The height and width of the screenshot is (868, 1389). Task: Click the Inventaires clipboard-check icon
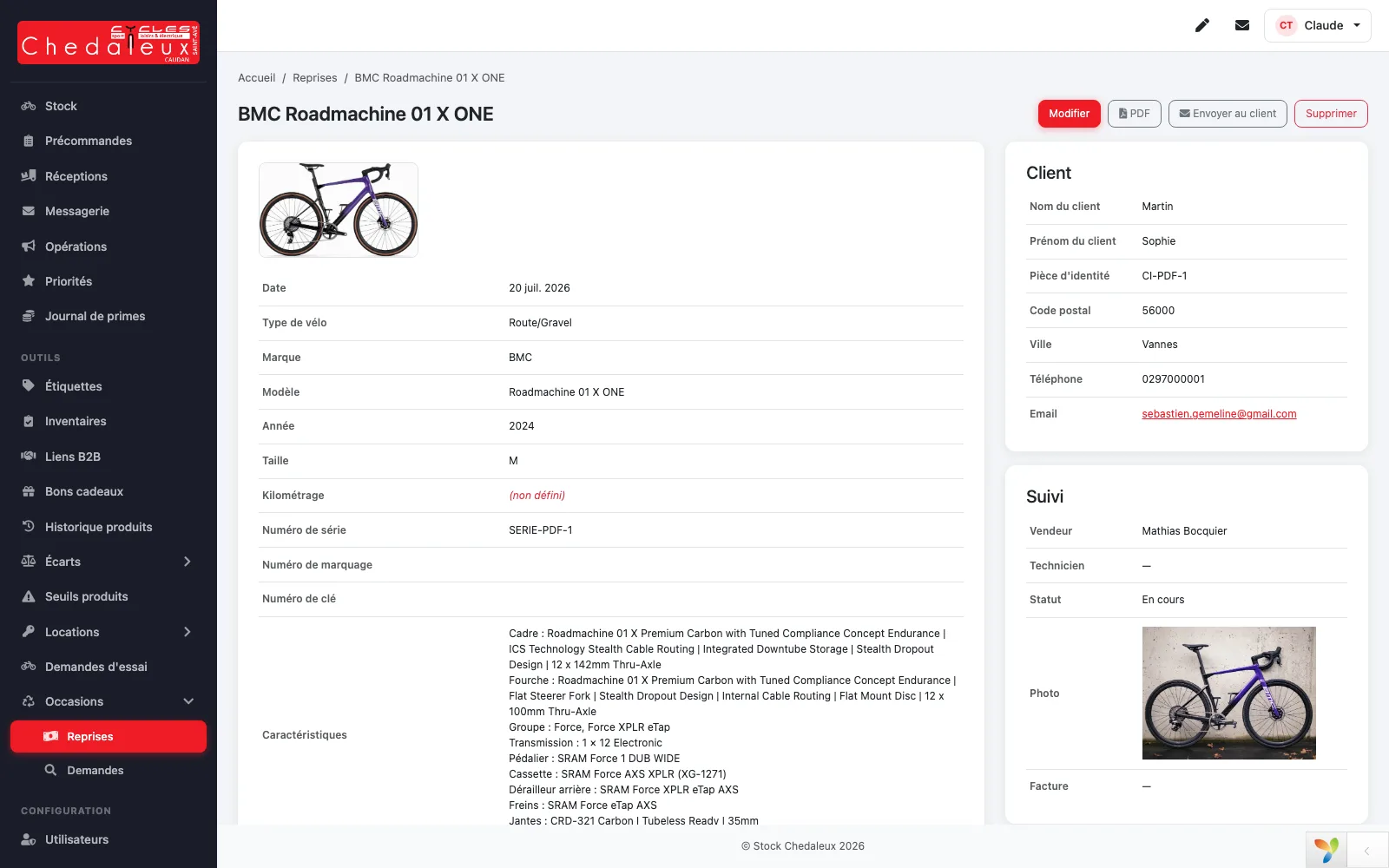(x=29, y=421)
